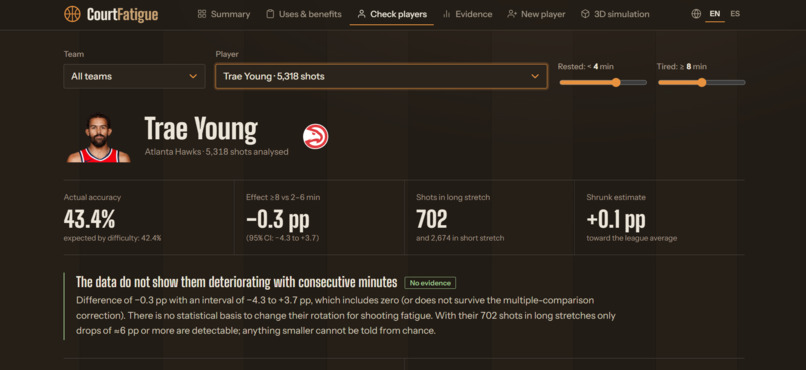This screenshot has width=806, height=370.
Task: Click the 95% CI range text
Action: point(284,238)
